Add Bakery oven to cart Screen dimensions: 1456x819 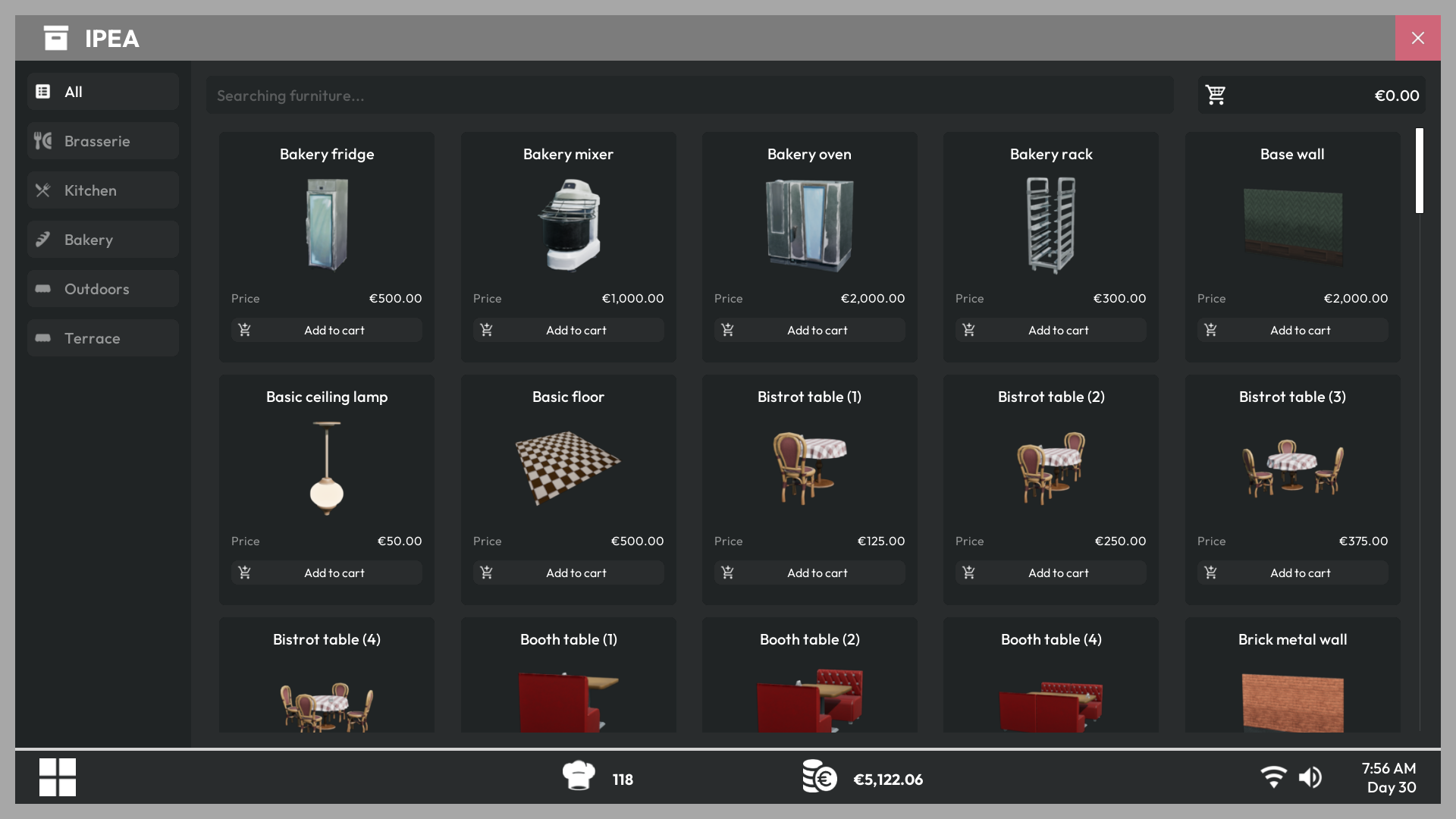pyautogui.click(x=809, y=330)
